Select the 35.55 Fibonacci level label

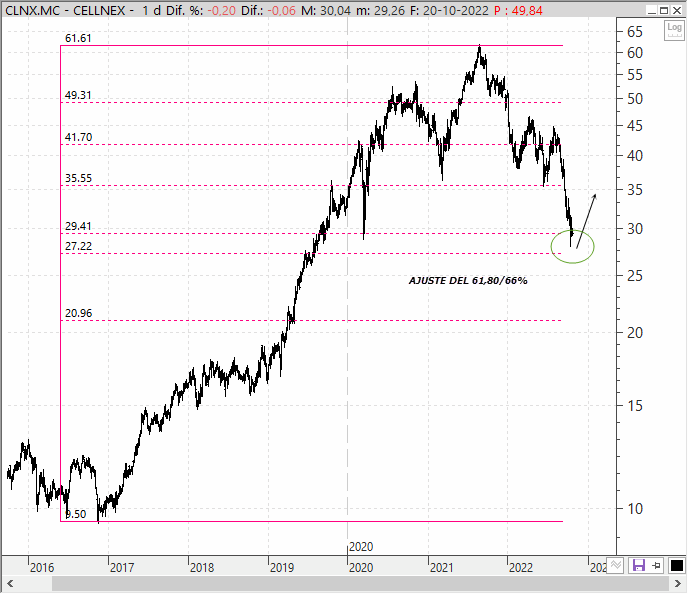78,178
